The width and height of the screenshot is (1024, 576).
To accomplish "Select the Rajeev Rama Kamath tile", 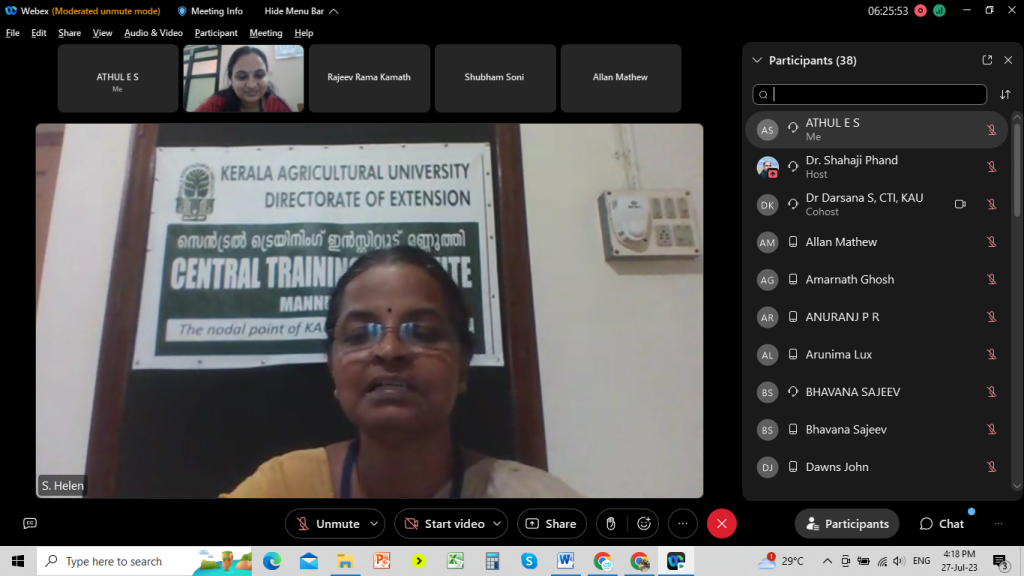I will tap(370, 78).
